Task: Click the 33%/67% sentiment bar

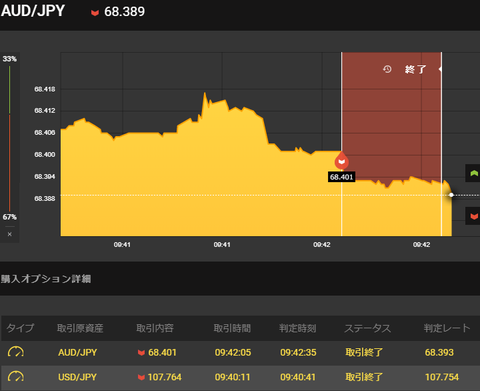Action: pos(10,138)
